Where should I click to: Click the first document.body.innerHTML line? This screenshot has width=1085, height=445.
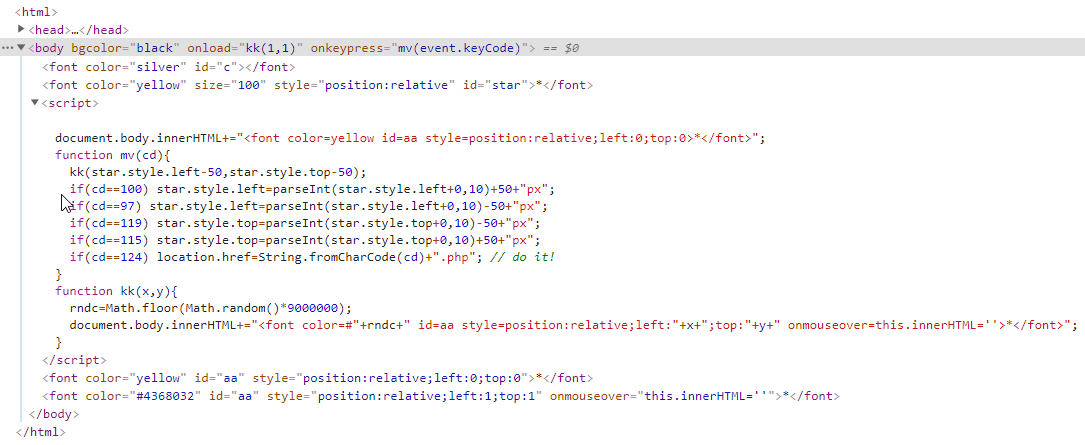tap(410, 138)
